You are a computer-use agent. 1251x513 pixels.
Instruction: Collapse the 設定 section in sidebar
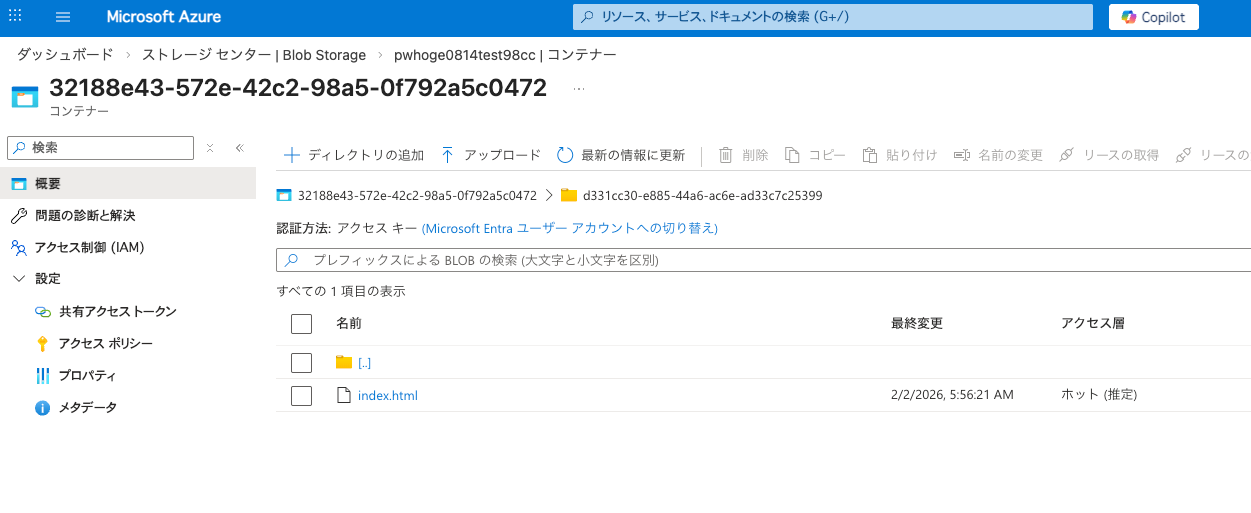tap(19, 279)
